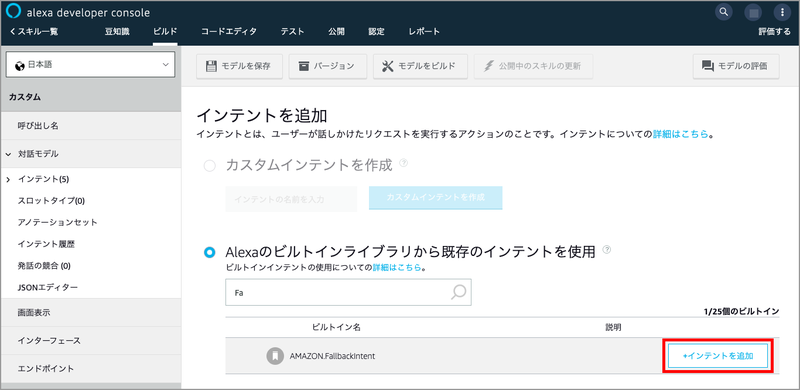Select the カスタムインテントを作成 radio button
The image size is (800, 390).
pyautogui.click(x=210, y=166)
